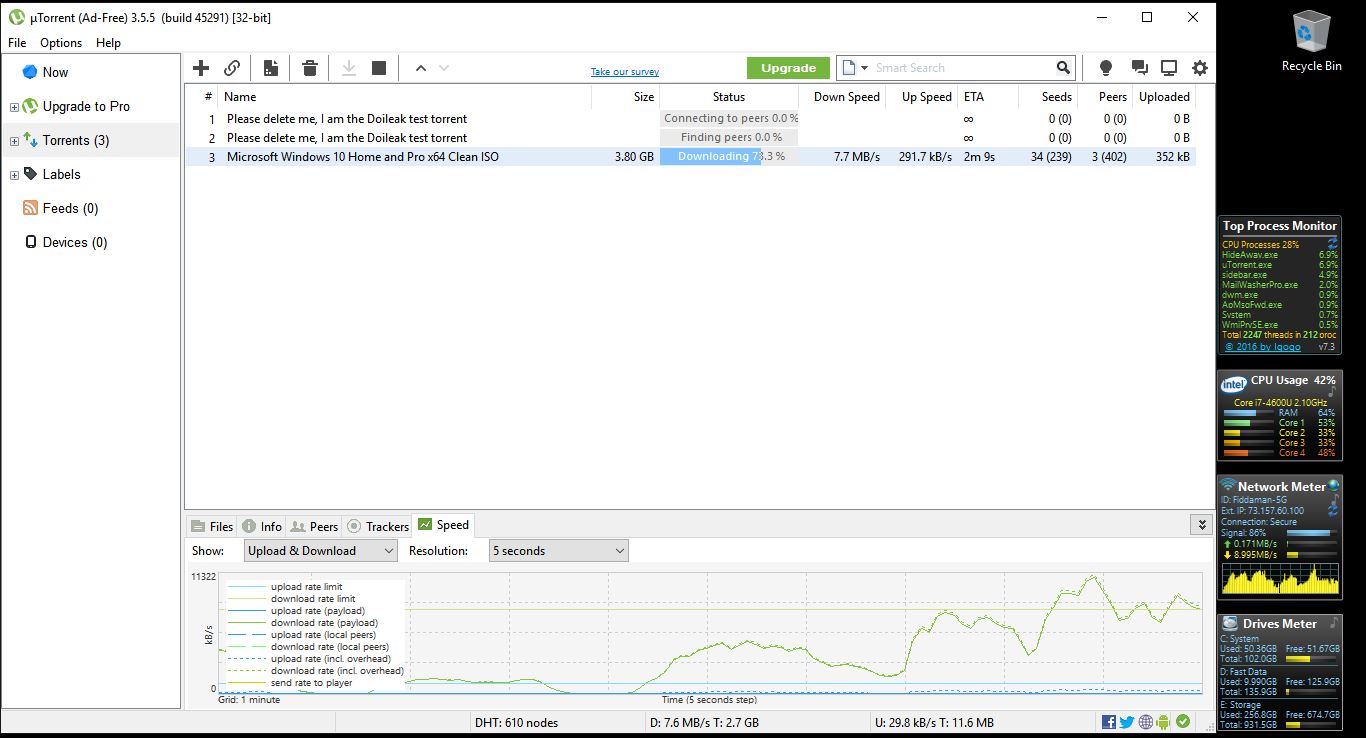The height and width of the screenshot is (738, 1366).
Task: Switch to the Trackers tab
Action: [377, 526]
